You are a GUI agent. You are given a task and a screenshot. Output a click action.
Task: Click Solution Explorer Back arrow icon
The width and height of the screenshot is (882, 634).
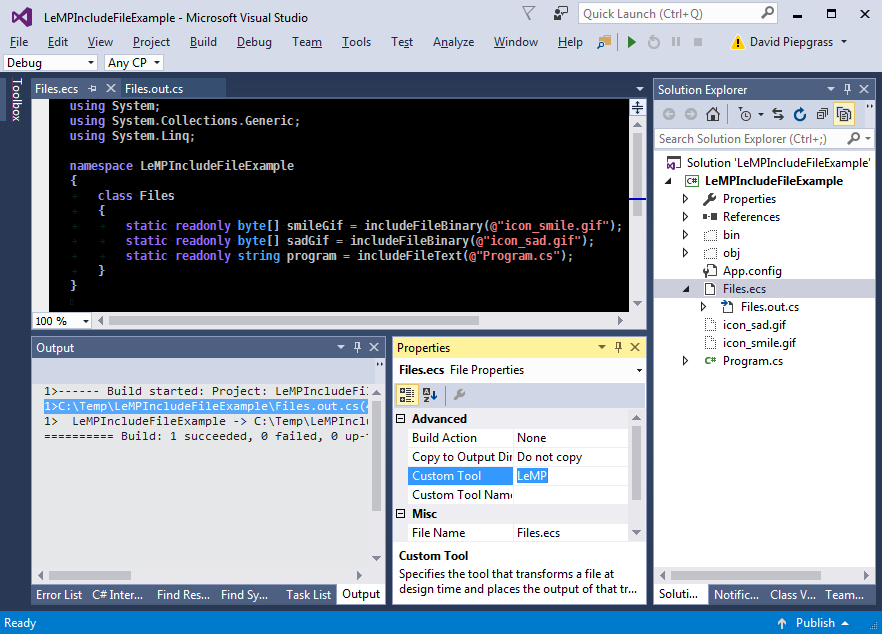coord(669,115)
